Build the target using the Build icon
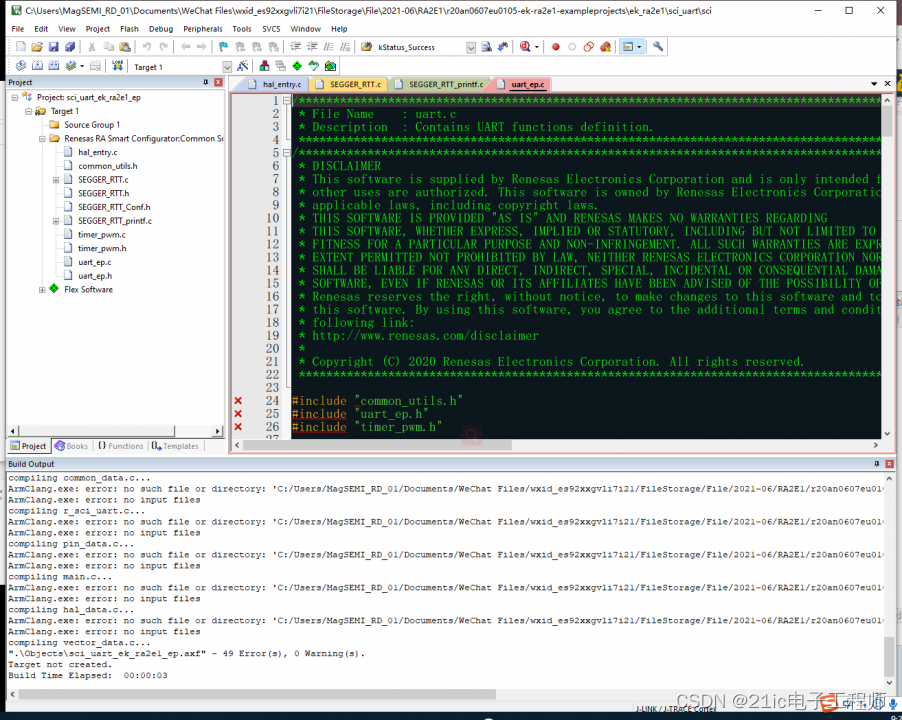The image size is (902, 720). pyautogui.click(x=37, y=66)
